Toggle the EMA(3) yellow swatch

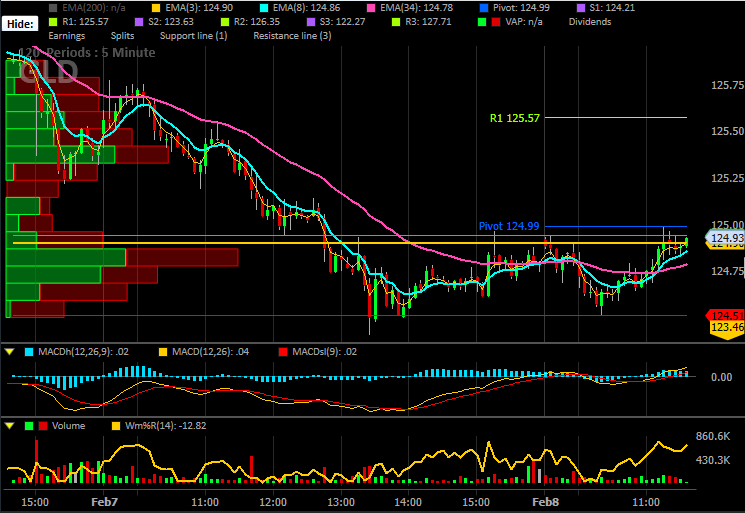pos(156,8)
